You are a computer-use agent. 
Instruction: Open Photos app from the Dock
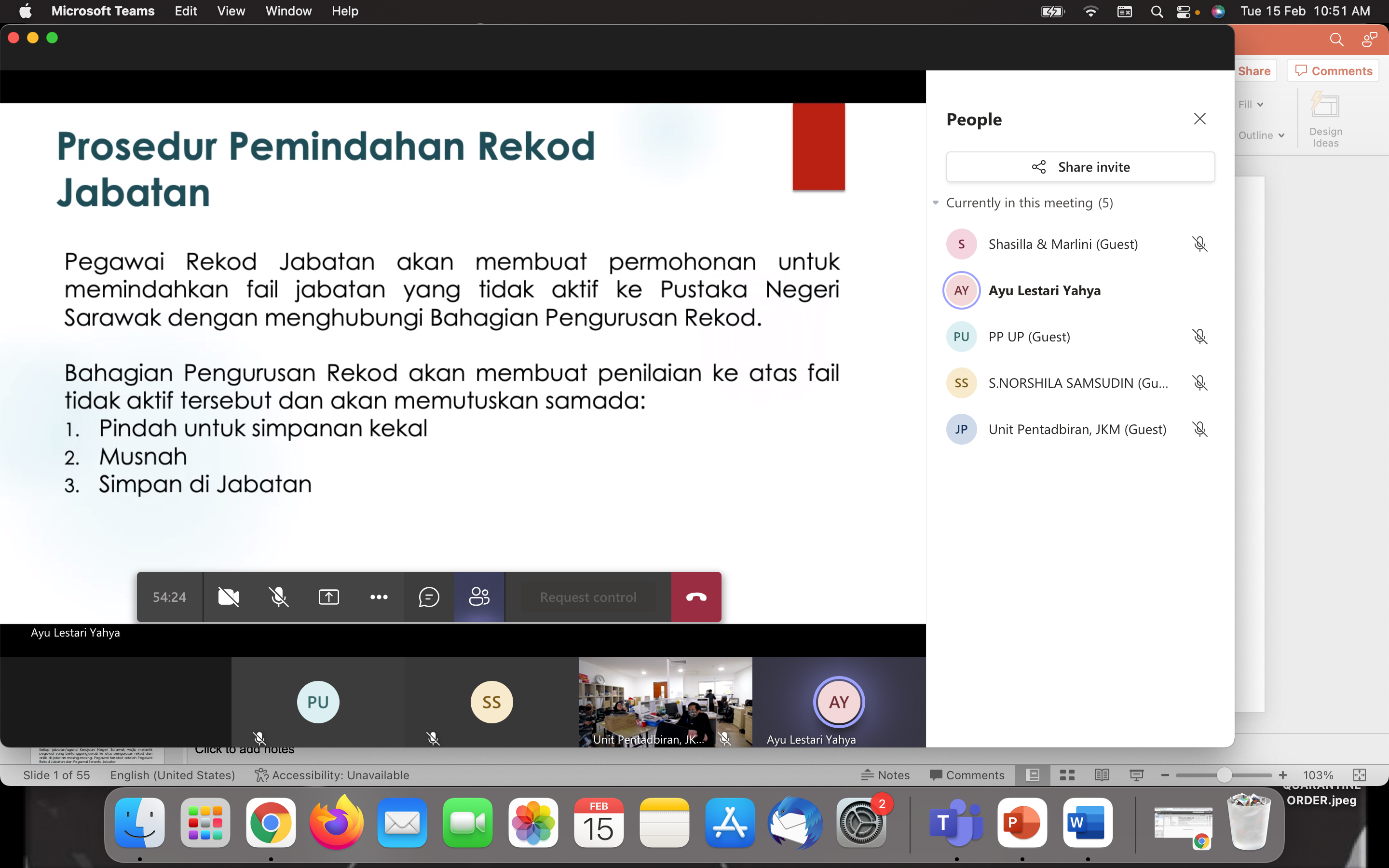tap(533, 822)
